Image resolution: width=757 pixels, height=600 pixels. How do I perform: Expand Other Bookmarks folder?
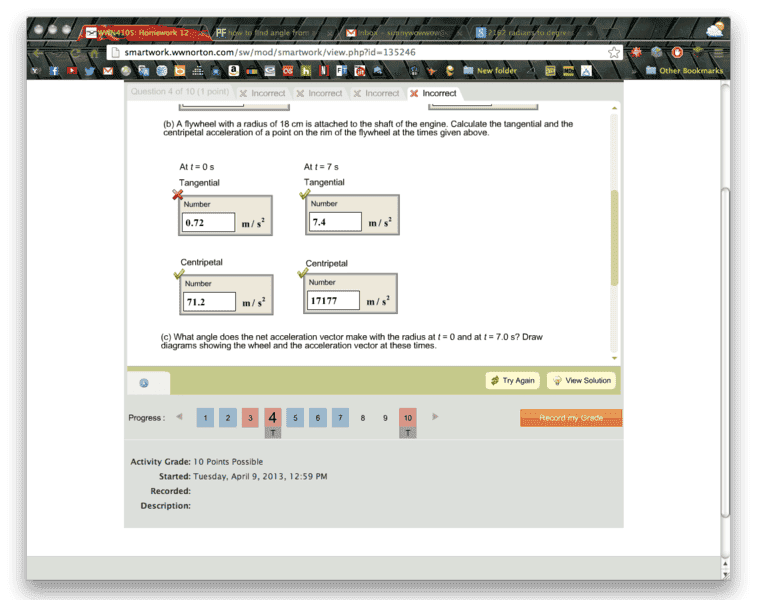684,71
